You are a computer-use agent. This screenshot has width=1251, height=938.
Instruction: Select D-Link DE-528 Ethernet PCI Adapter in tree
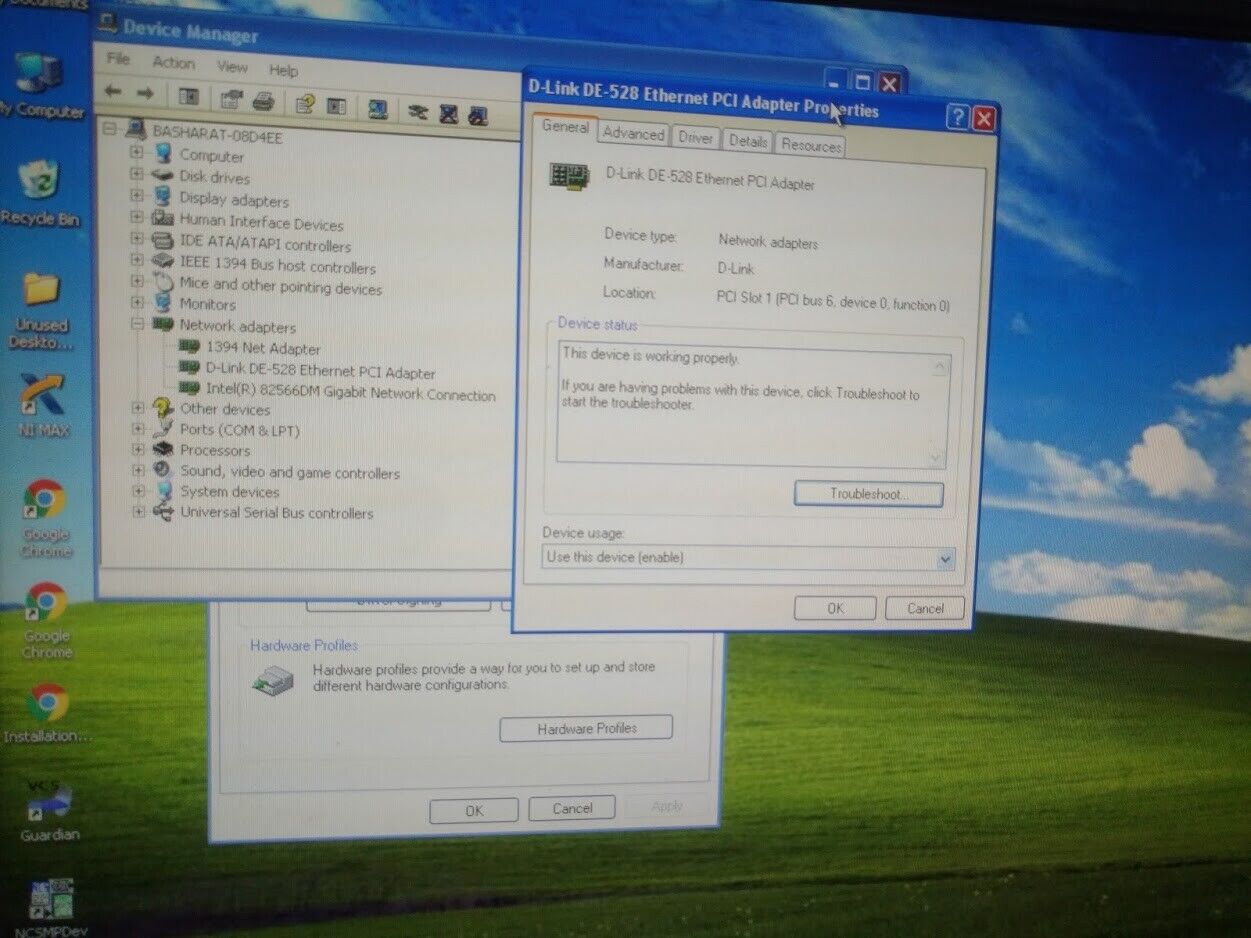(320, 371)
